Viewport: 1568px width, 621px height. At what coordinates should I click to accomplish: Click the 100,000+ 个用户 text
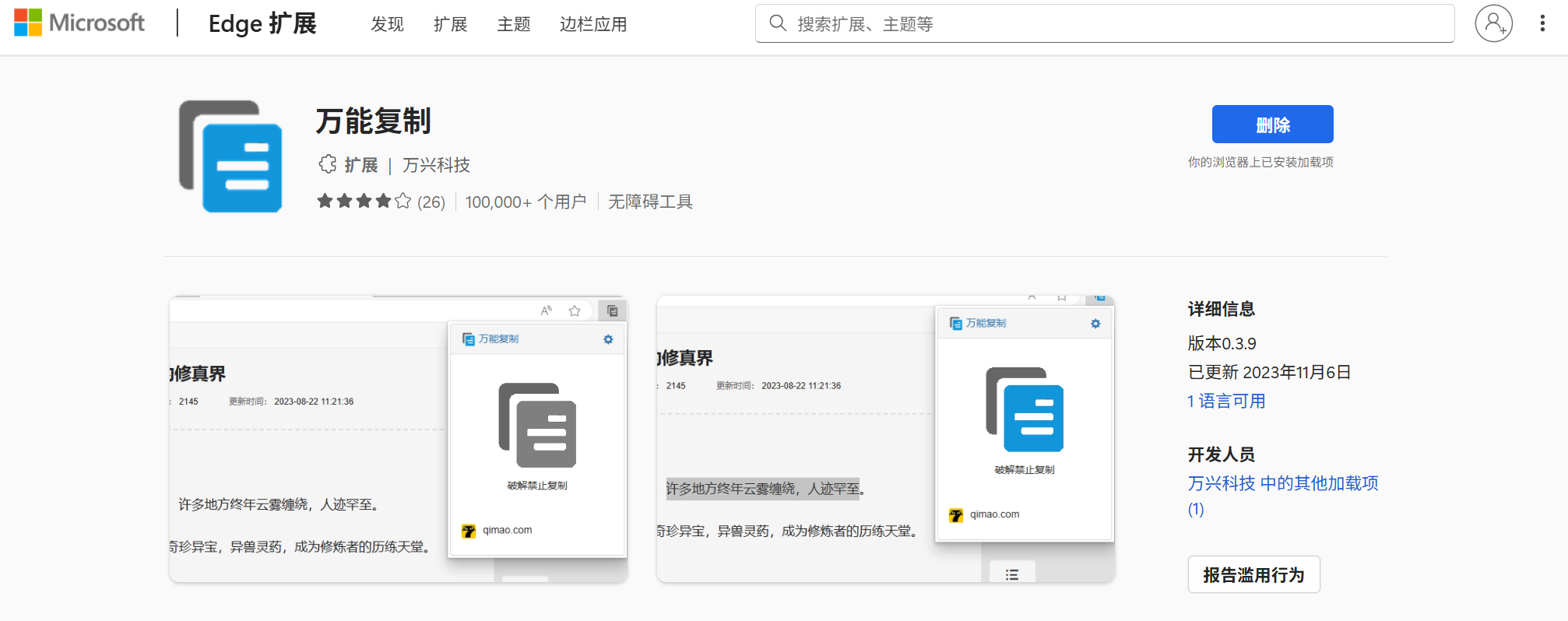(526, 202)
